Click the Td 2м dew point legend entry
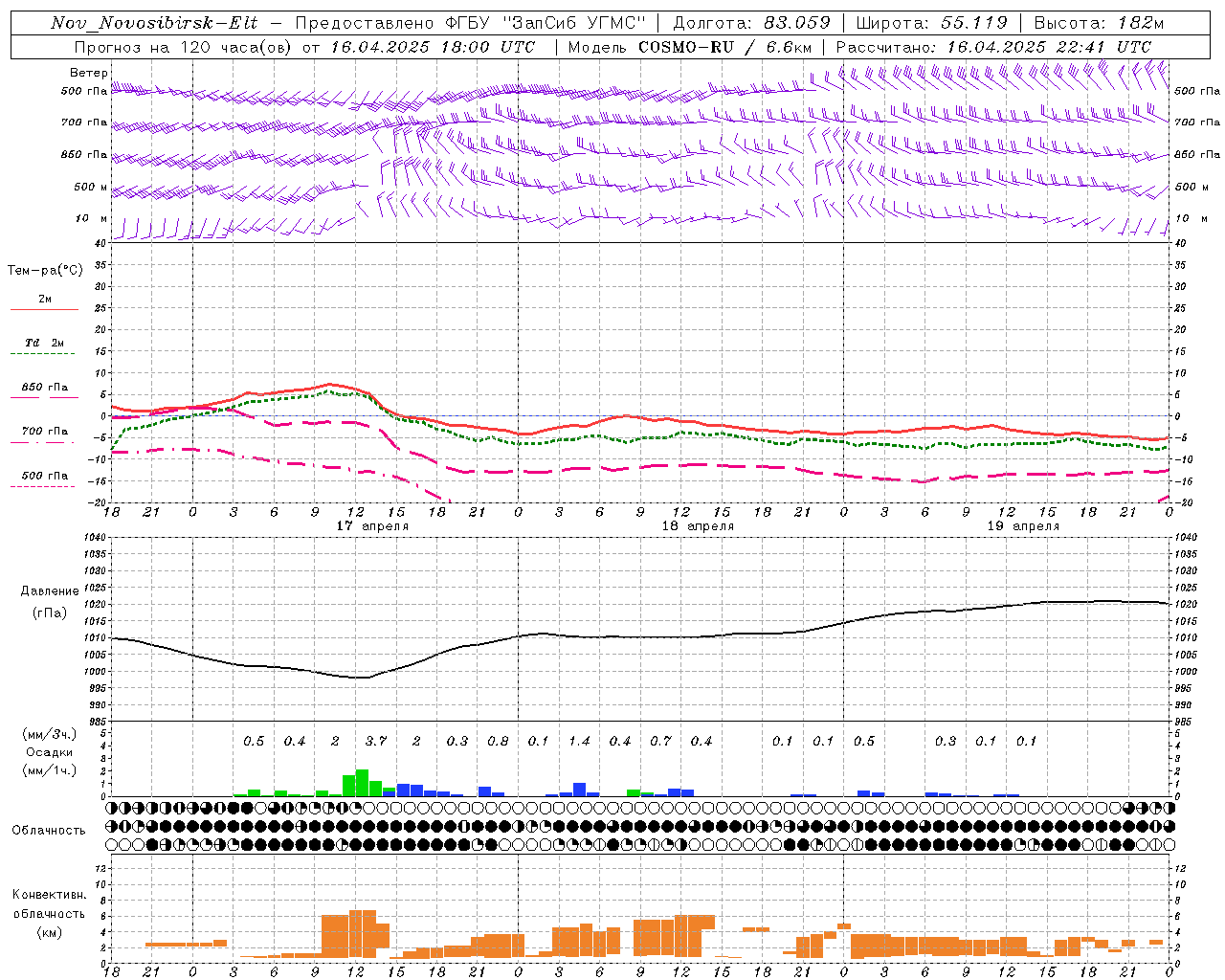The width and height of the screenshot is (1225, 980). pos(45,343)
